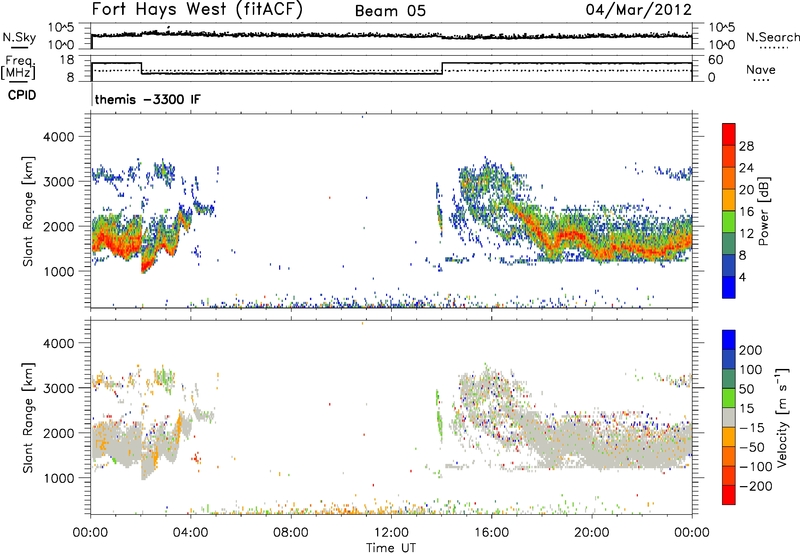Click the red bottom segment of Velocity color bar
The image size is (800, 554).
coord(729,495)
